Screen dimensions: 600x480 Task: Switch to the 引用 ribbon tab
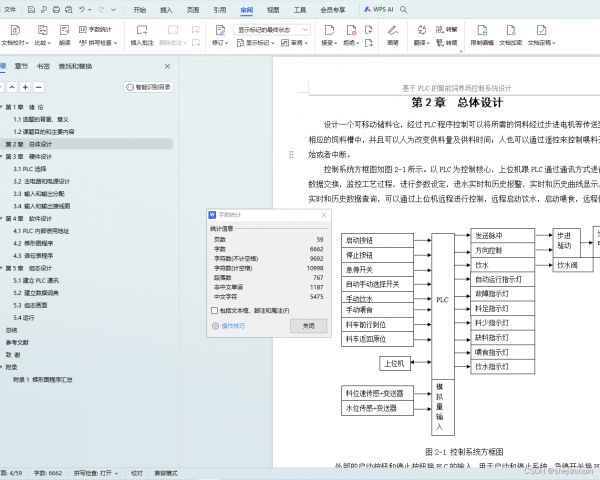tap(220, 10)
